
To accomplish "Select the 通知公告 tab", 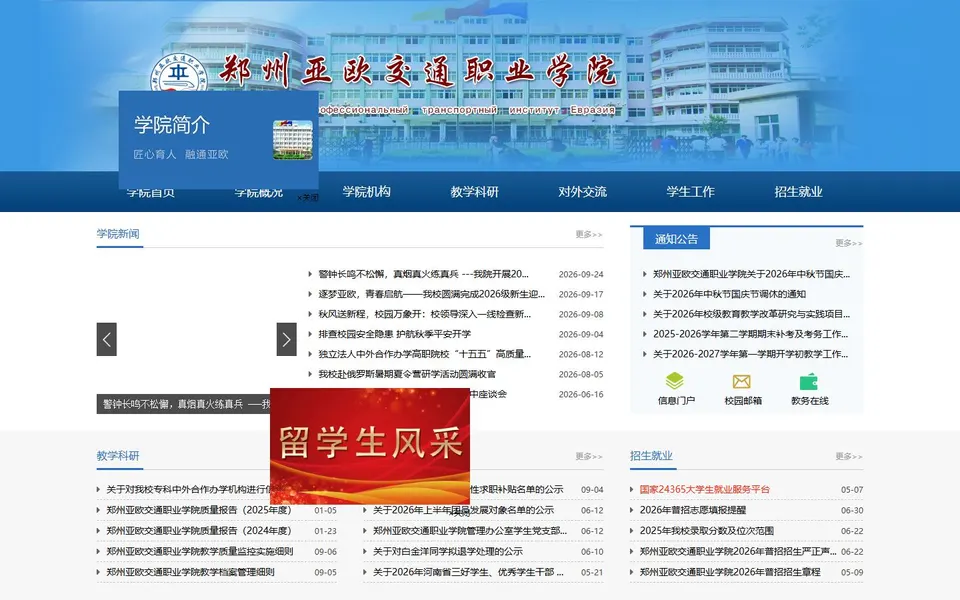I will pos(677,239).
